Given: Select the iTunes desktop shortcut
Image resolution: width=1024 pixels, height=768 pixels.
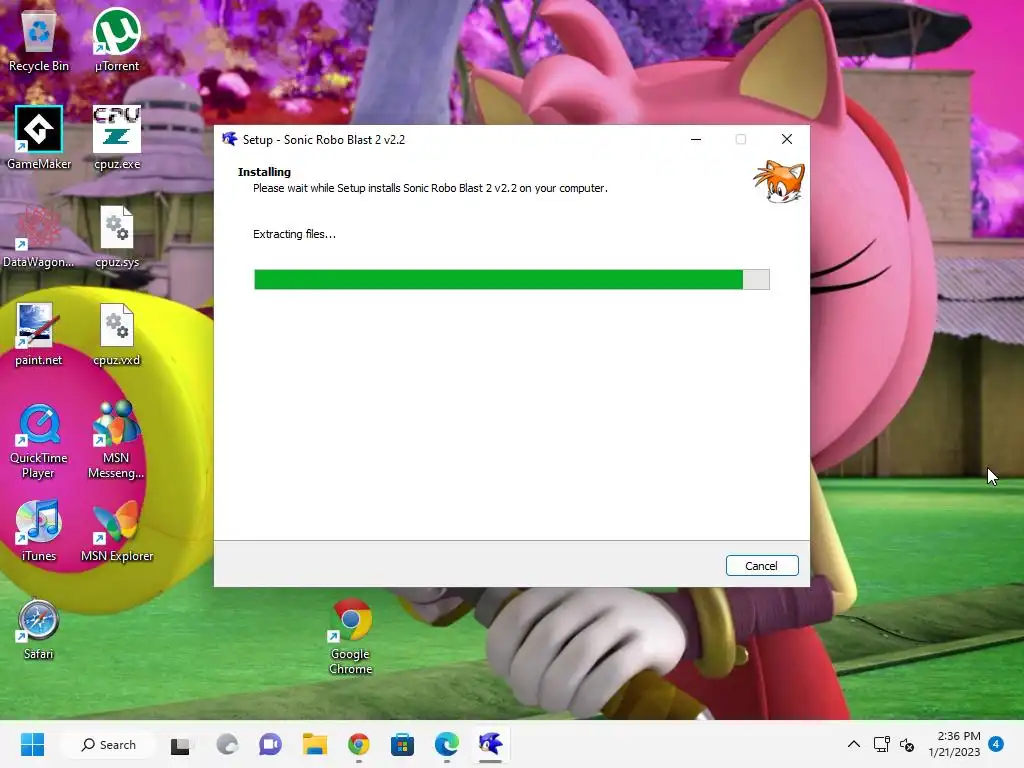Looking at the screenshot, I should [39, 530].
